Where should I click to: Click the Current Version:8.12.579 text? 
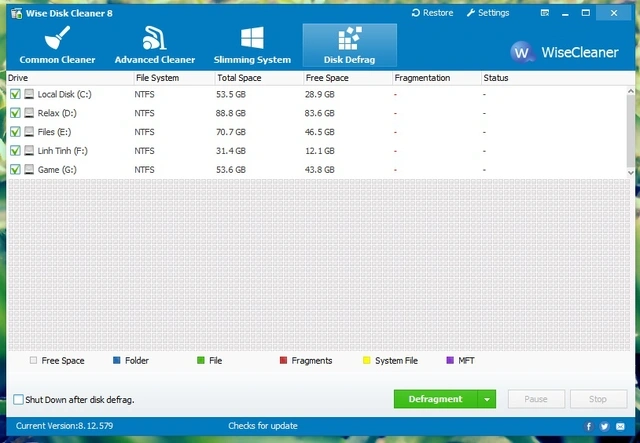64,426
